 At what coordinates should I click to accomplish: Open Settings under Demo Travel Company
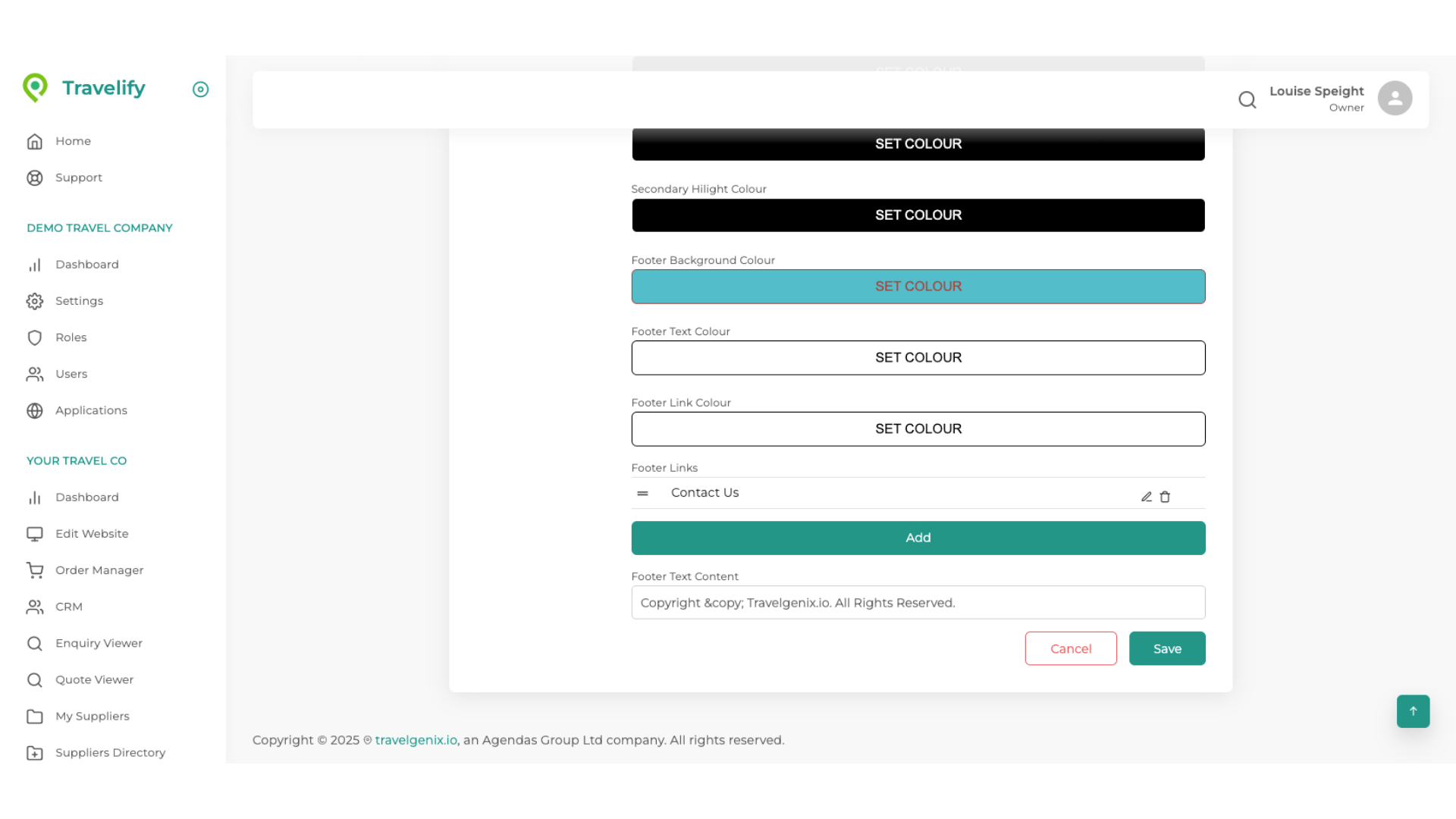(79, 301)
